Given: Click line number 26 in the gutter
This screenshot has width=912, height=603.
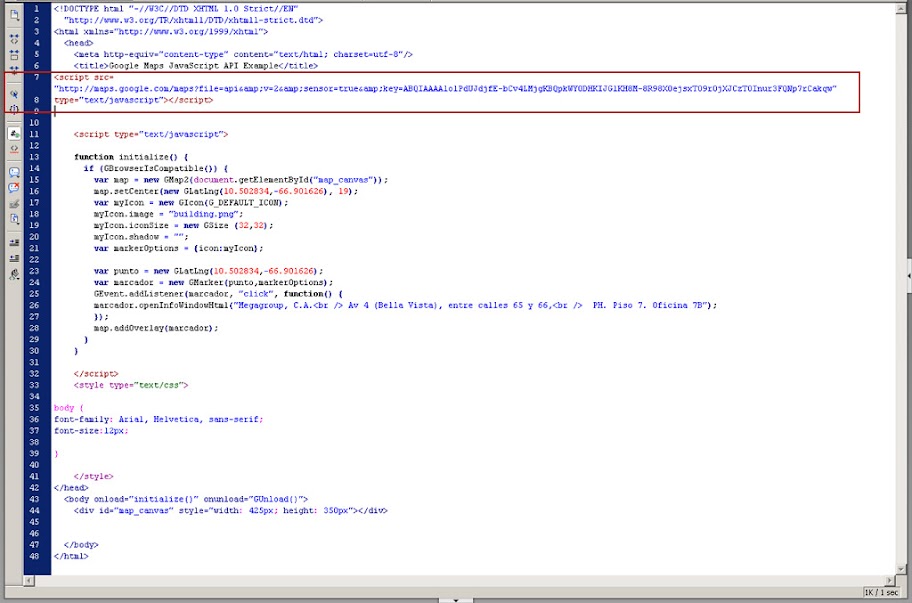Looking at the screenshot, I should point(34,305).
